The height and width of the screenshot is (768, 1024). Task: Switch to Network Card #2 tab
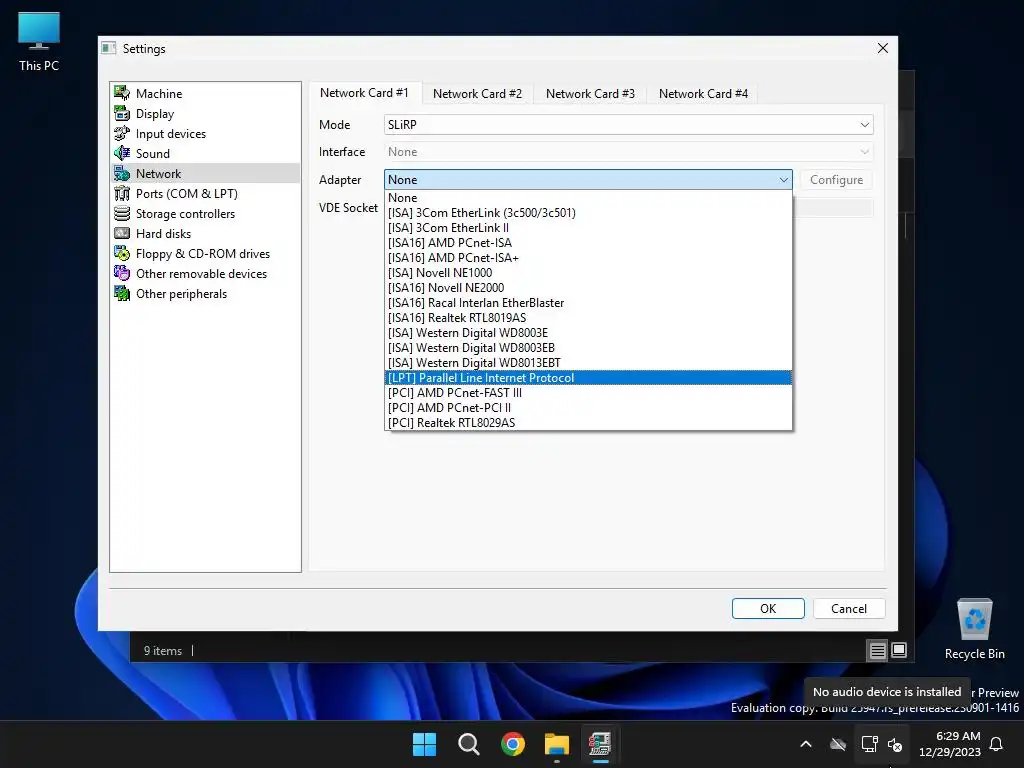point(477,93)
